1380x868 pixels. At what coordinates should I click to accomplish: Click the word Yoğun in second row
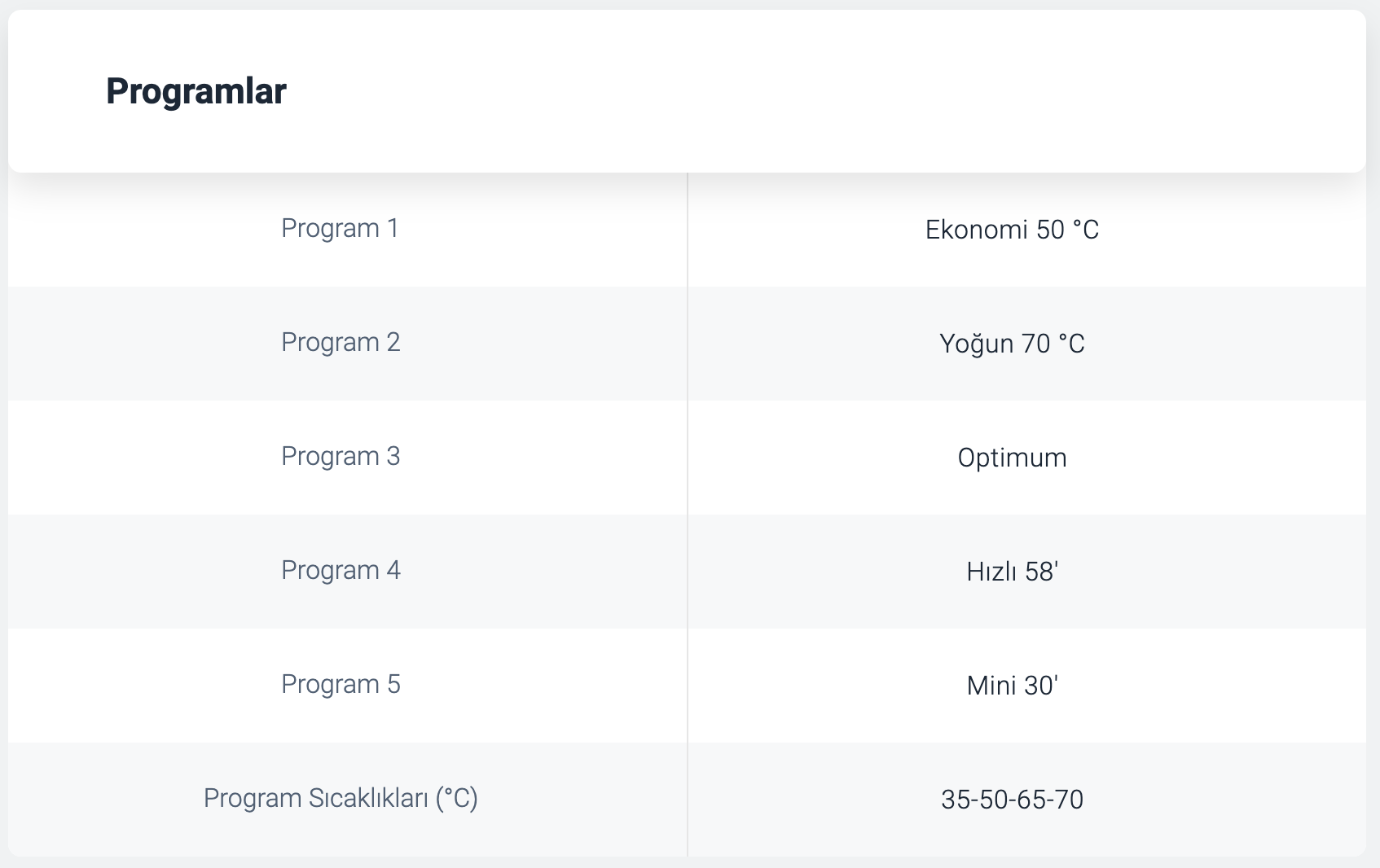(x=976, y=344)
